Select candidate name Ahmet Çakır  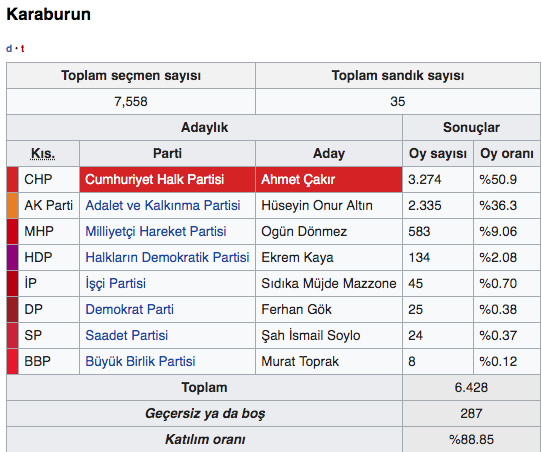tap(298, 179)
